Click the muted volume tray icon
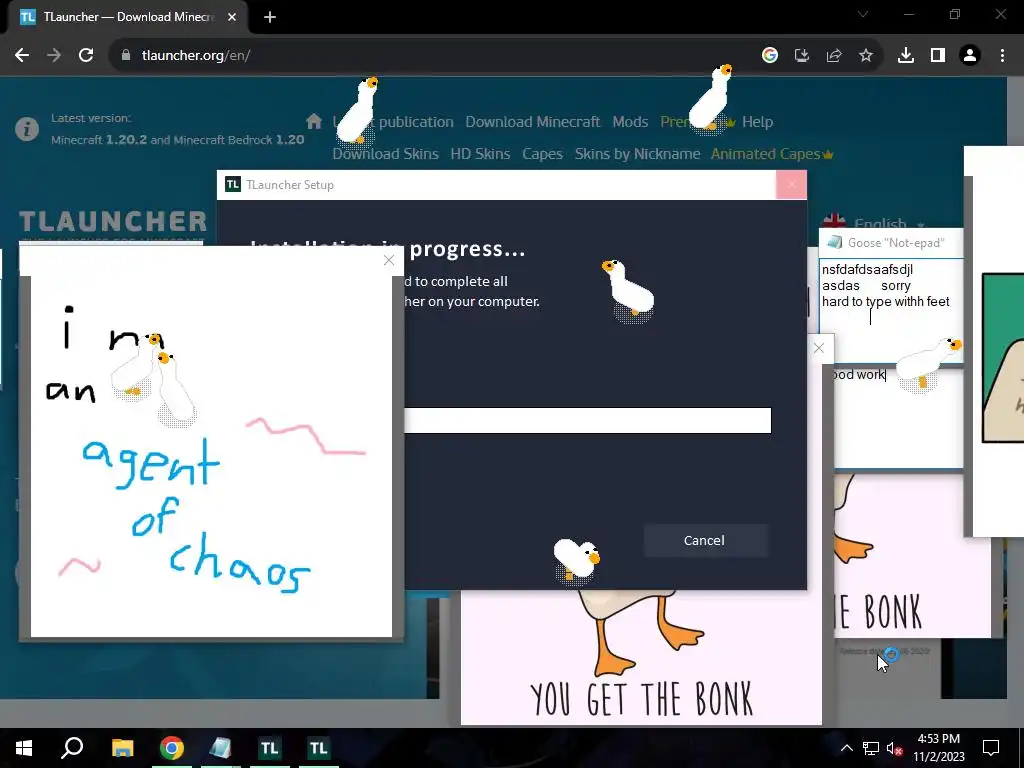 coord(895,748)
